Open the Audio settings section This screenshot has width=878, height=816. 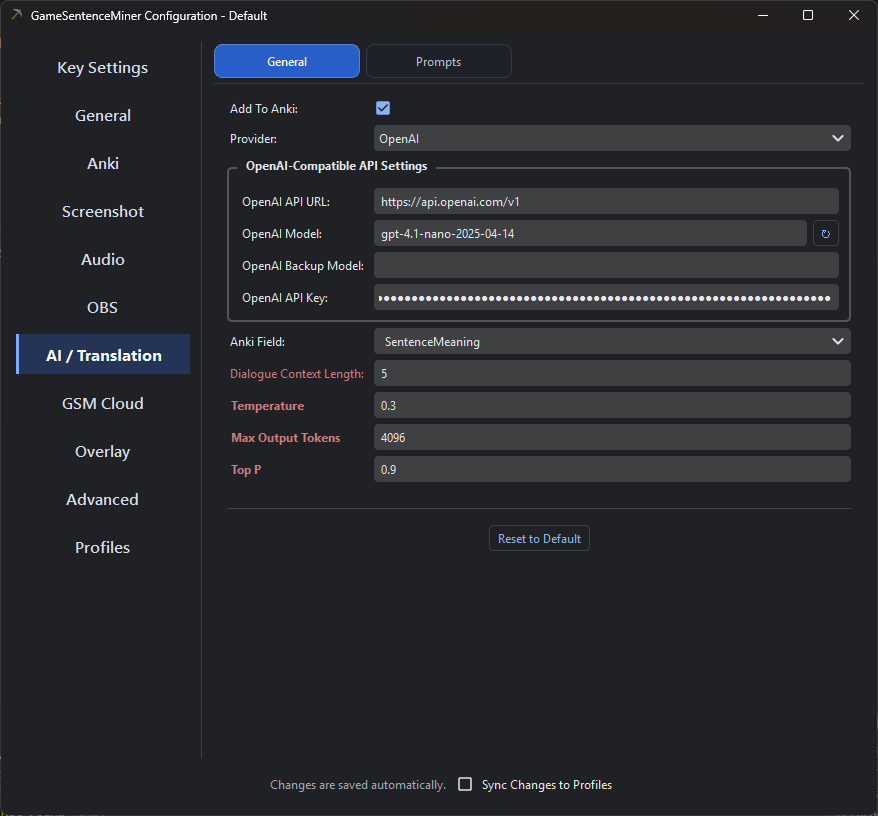[103, 259]
